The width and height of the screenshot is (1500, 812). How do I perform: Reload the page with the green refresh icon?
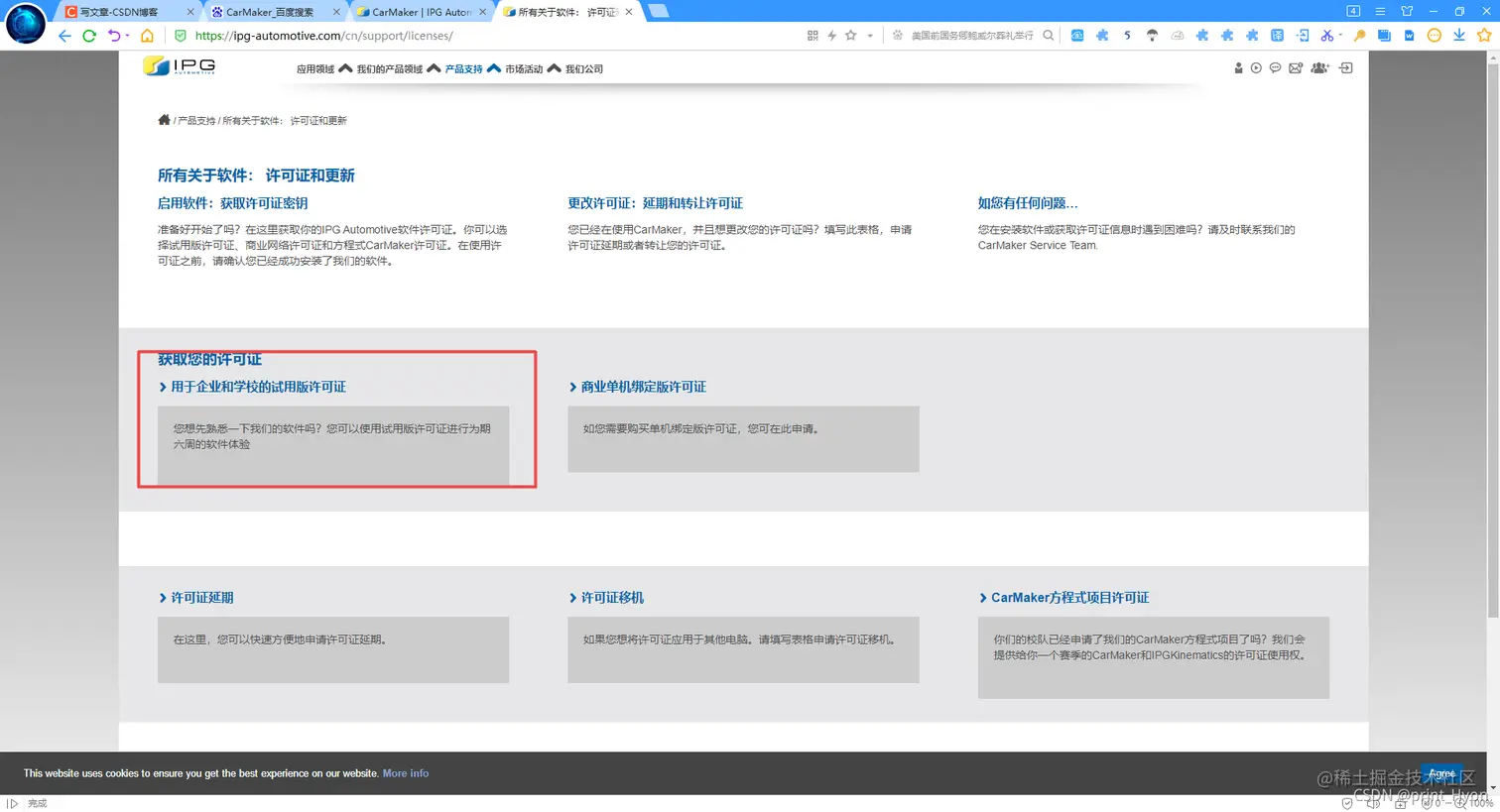pyautogui.click(x=89, y=36)
